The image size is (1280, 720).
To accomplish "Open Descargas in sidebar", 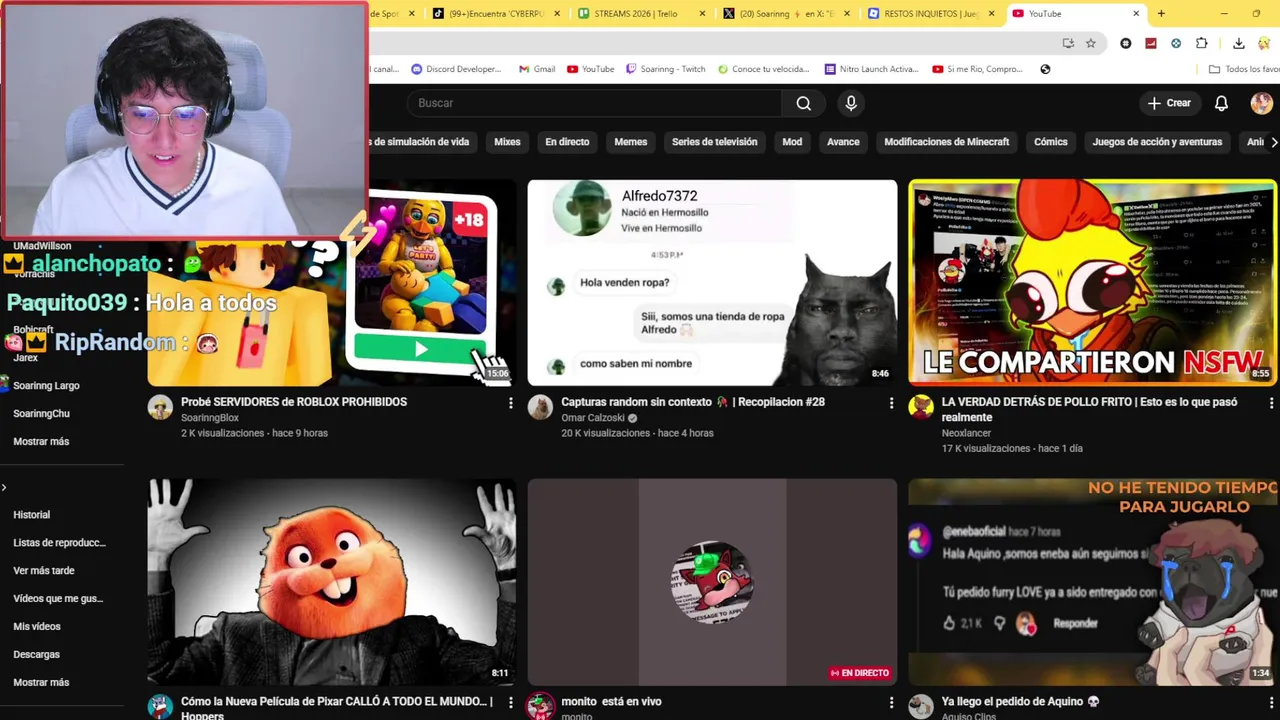I will 36,655.
